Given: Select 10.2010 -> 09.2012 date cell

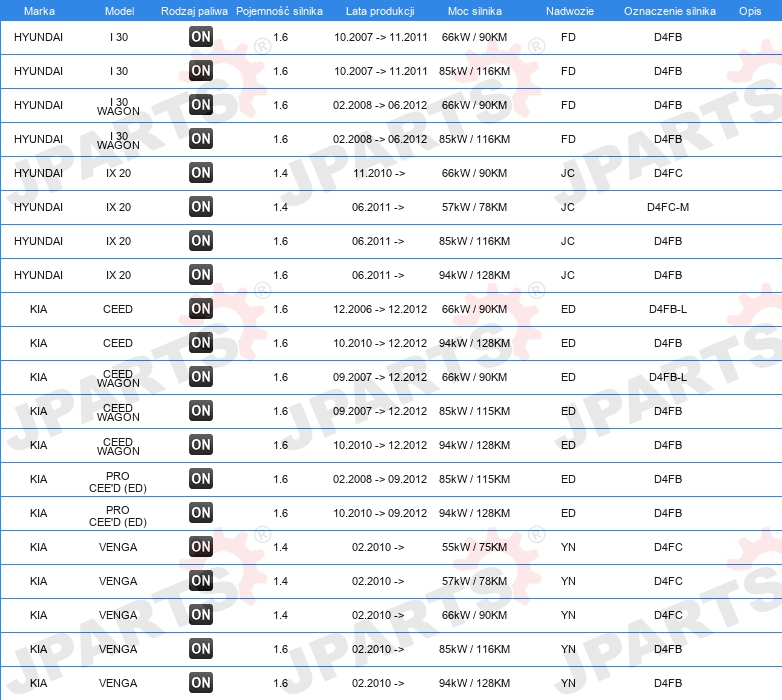Looking at the screenshot, I should pyautogui.click(x=380, y=513).
